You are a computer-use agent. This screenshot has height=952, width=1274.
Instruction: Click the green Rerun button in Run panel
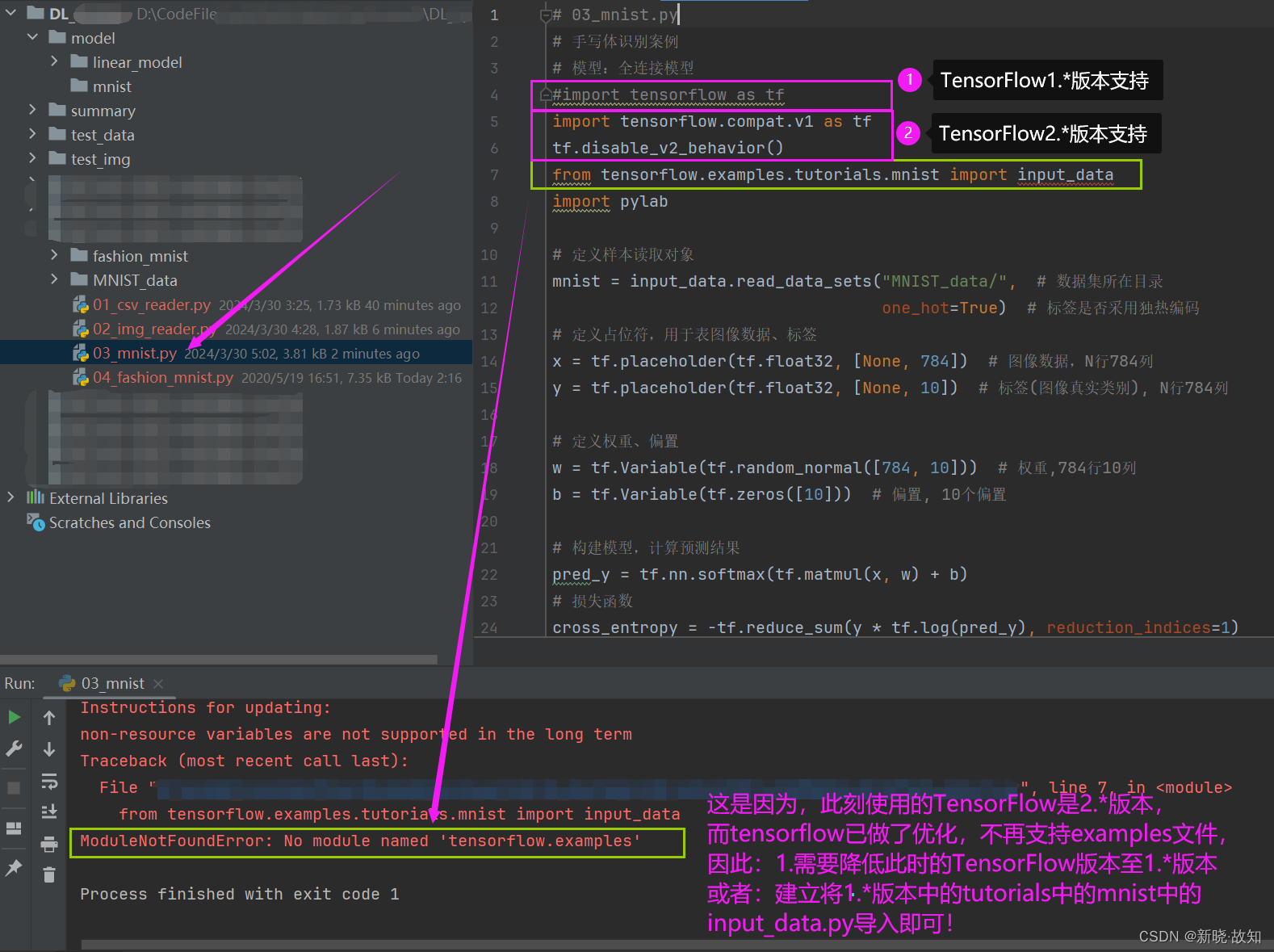click(14, 717)
